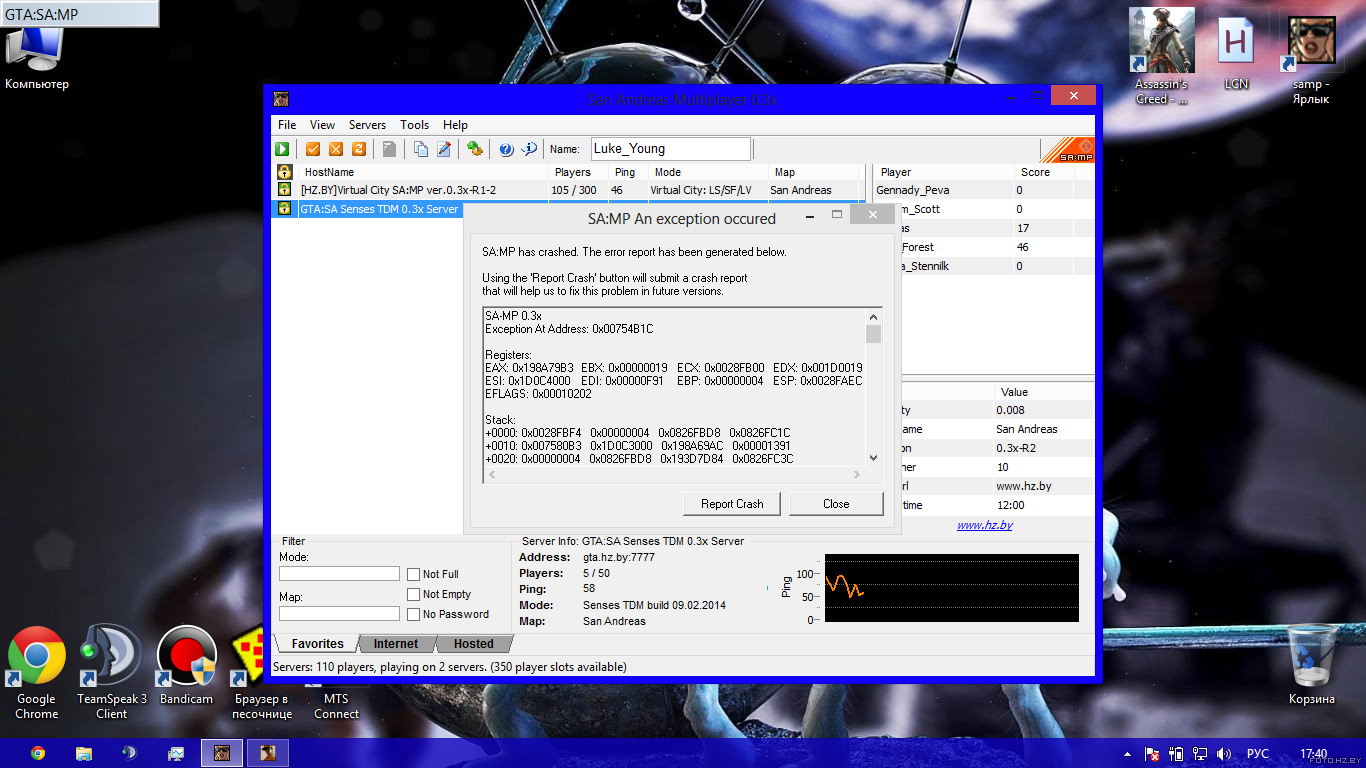Click the lock column header icon

tap(284, 172)
